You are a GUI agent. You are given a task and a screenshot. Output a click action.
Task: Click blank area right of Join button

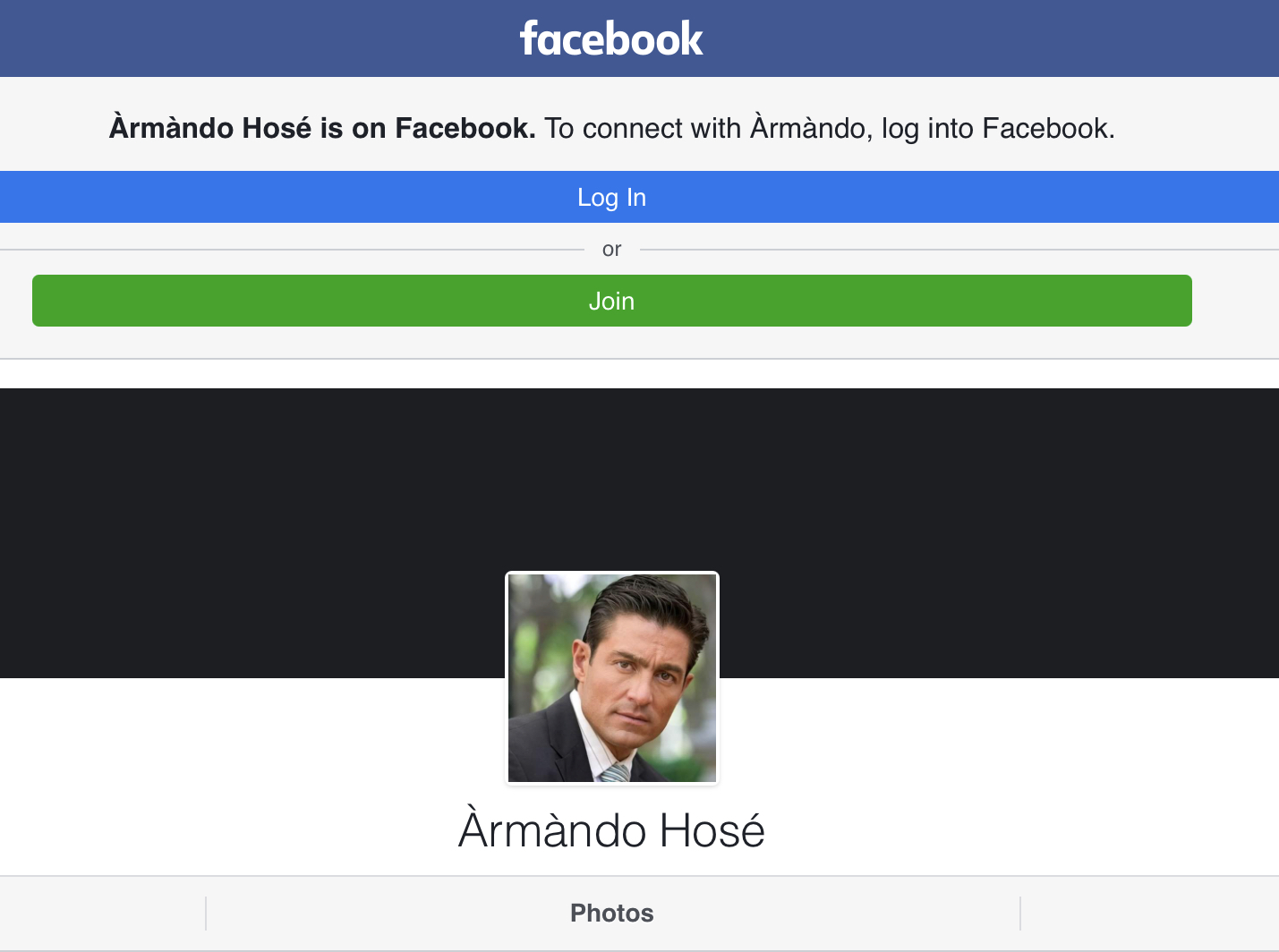pos(1235,301)
